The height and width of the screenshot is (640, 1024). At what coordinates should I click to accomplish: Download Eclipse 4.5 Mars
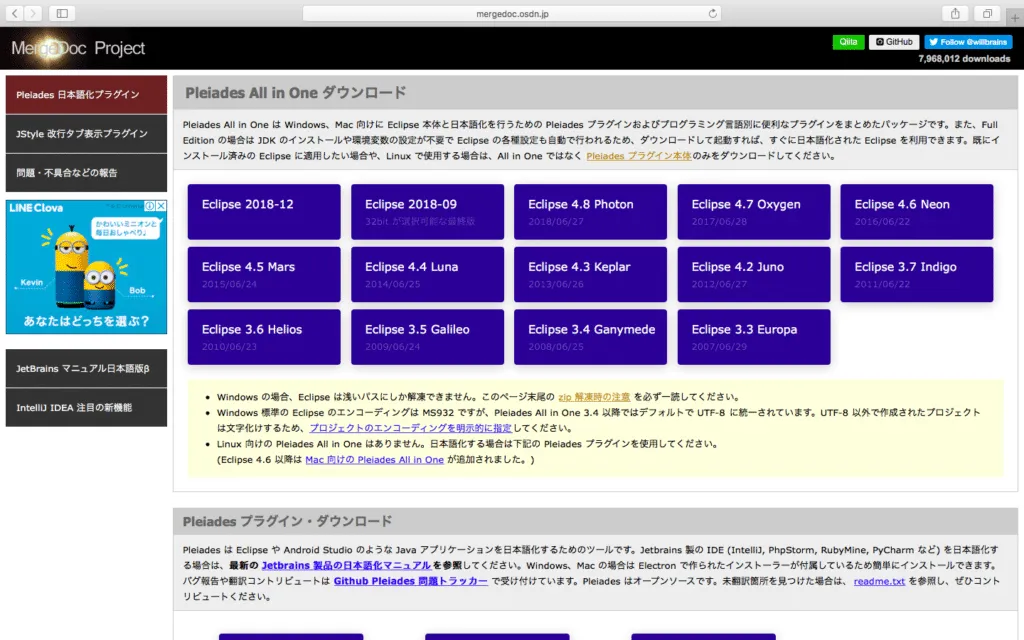264,274
